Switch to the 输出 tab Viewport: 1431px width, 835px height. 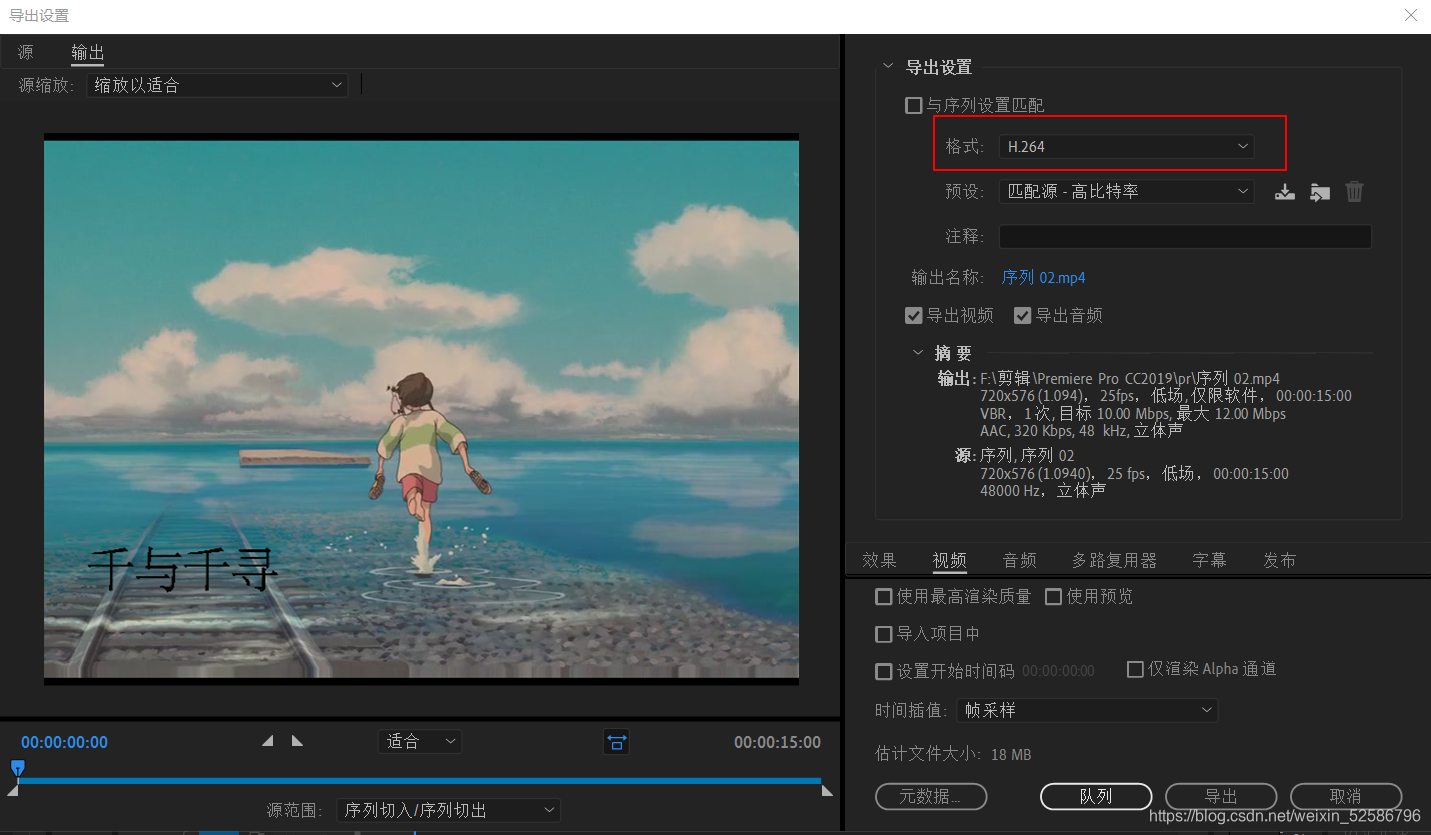(88, 52)
